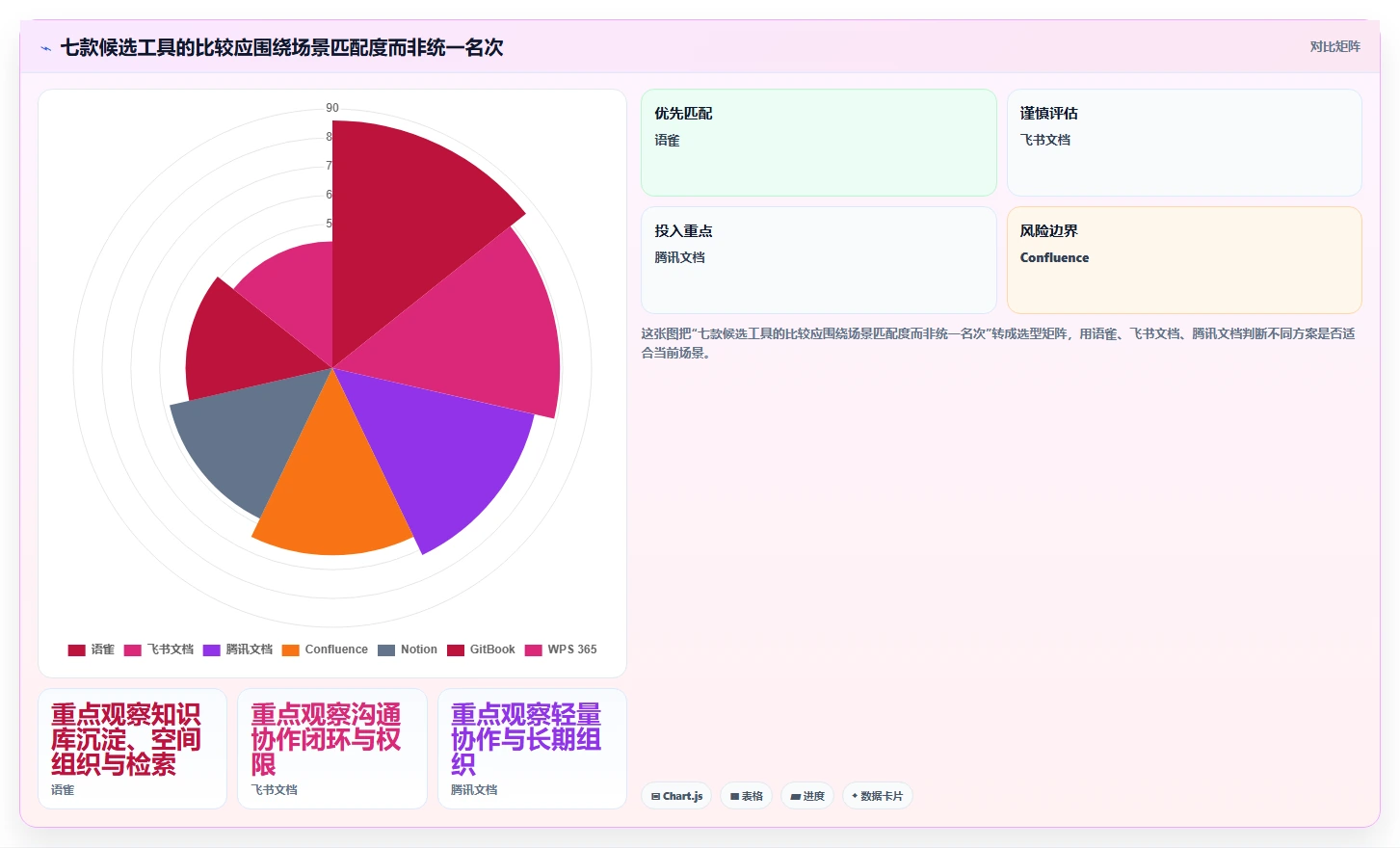Click 腾讯文档 text in 投入重点 card
Screen dimensions: 1400x848
click(x=679, y=257)
